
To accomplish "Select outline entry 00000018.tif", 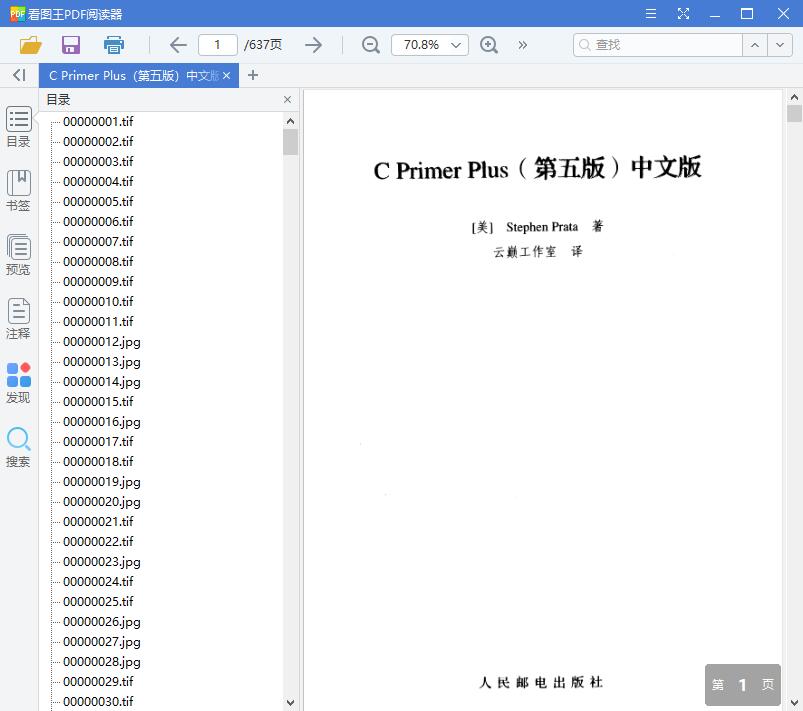I will 98,461.
